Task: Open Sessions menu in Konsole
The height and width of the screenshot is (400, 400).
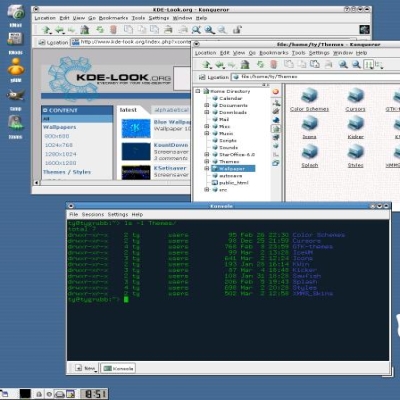Action: (93, 214)
